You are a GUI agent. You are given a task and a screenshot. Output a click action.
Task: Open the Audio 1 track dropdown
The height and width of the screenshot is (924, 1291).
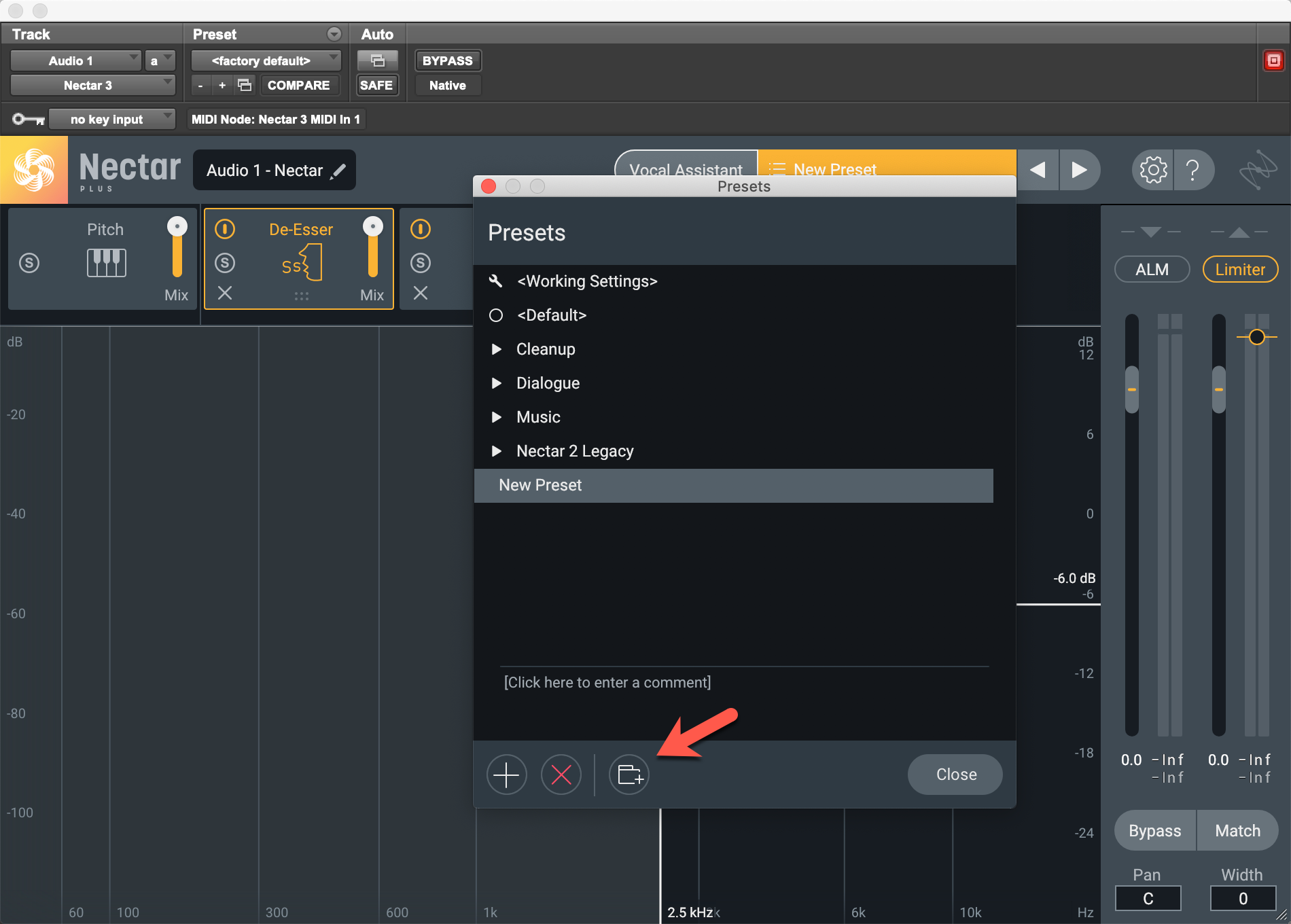[76, 60]
